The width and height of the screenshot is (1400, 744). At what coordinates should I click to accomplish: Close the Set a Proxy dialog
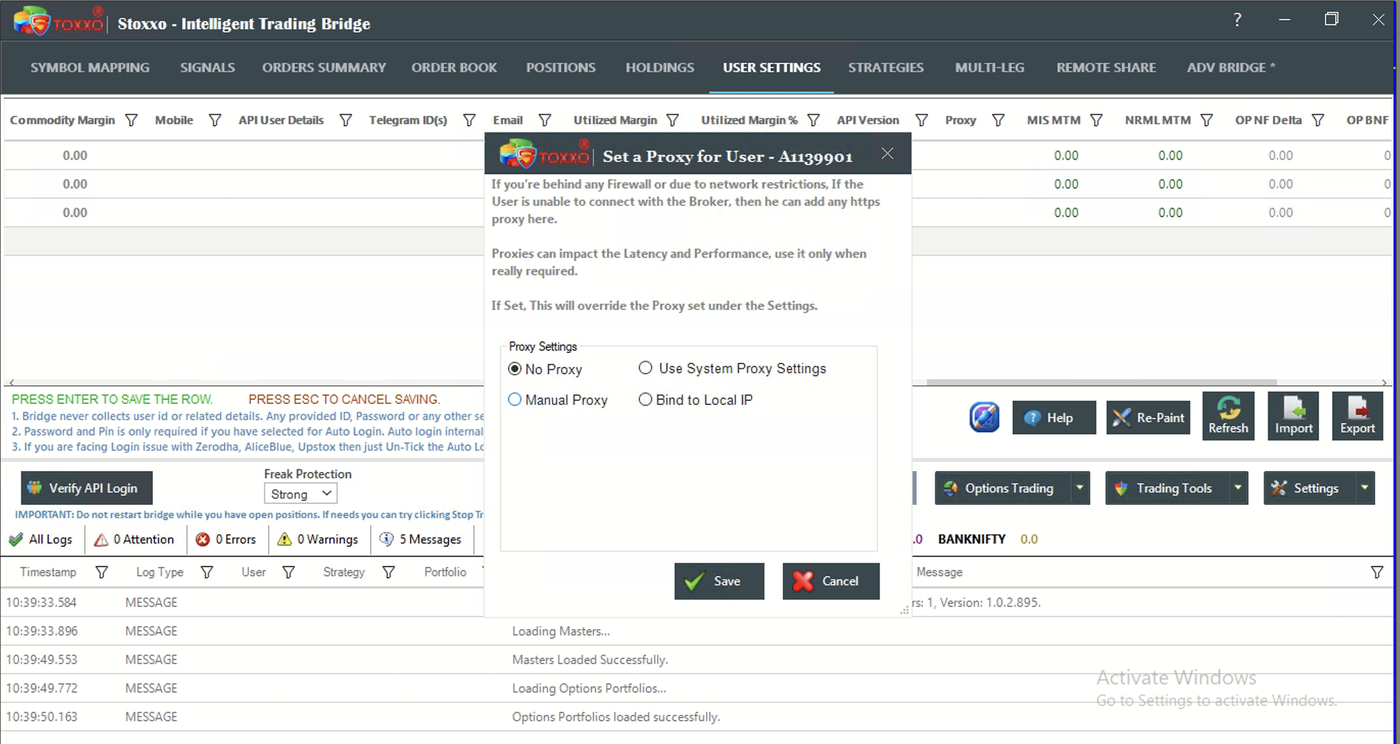tap(888, 154)
